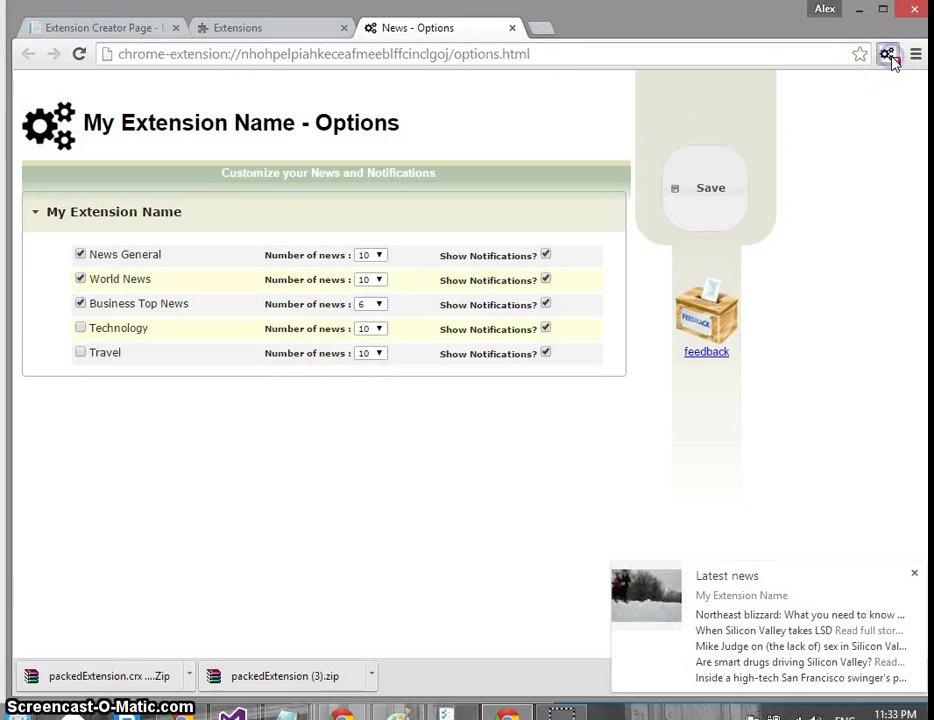Open When Silicon Valley takes LSD headline
The width and height of the screenshot is (934, 720).
point(799,630)
